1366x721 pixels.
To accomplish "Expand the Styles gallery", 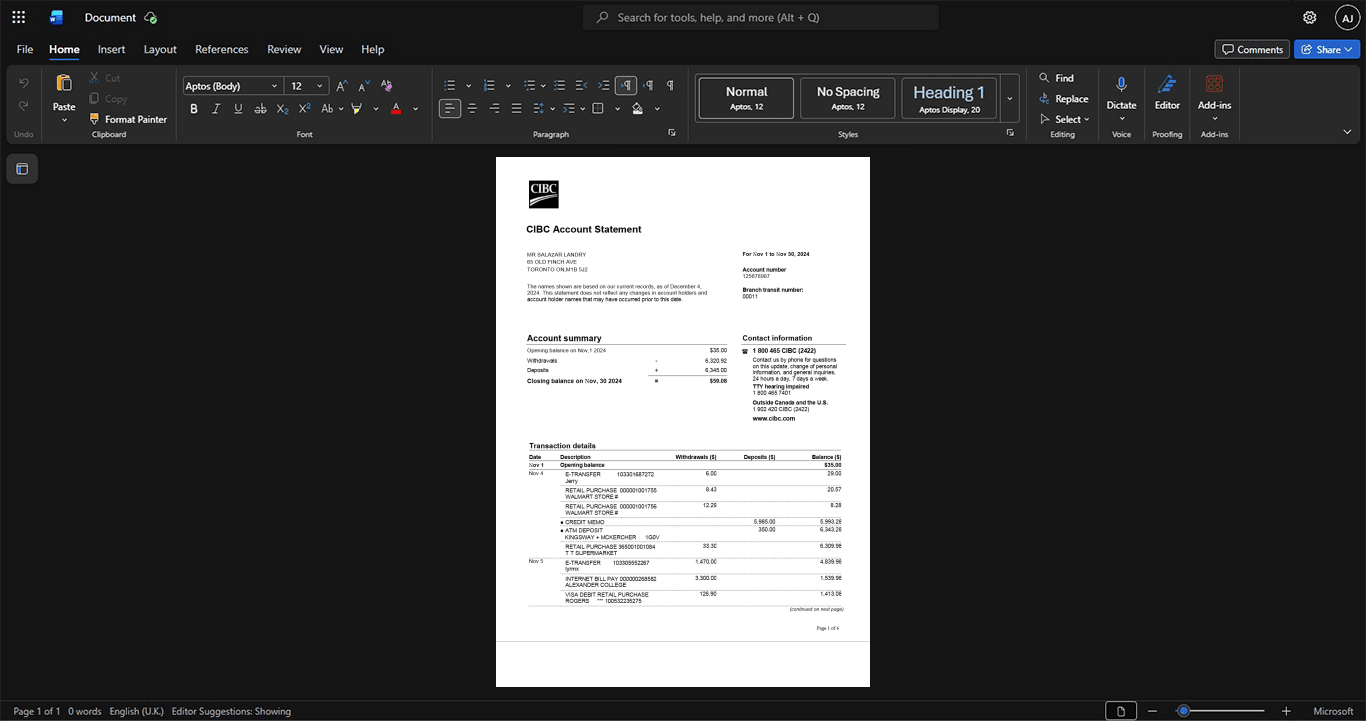I will (x=1010, y=98).
